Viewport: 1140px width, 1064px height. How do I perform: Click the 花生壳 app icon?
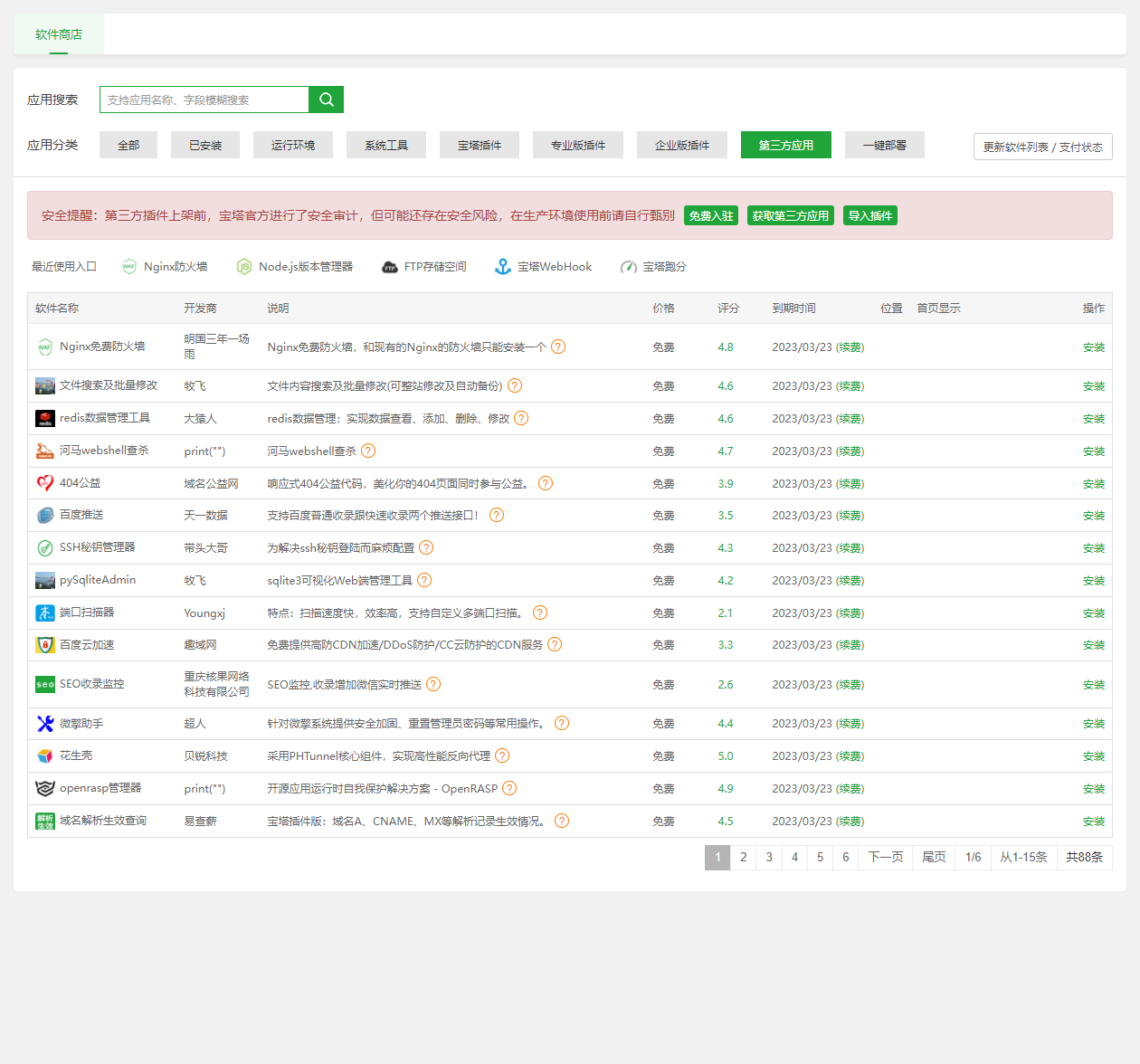45,756
